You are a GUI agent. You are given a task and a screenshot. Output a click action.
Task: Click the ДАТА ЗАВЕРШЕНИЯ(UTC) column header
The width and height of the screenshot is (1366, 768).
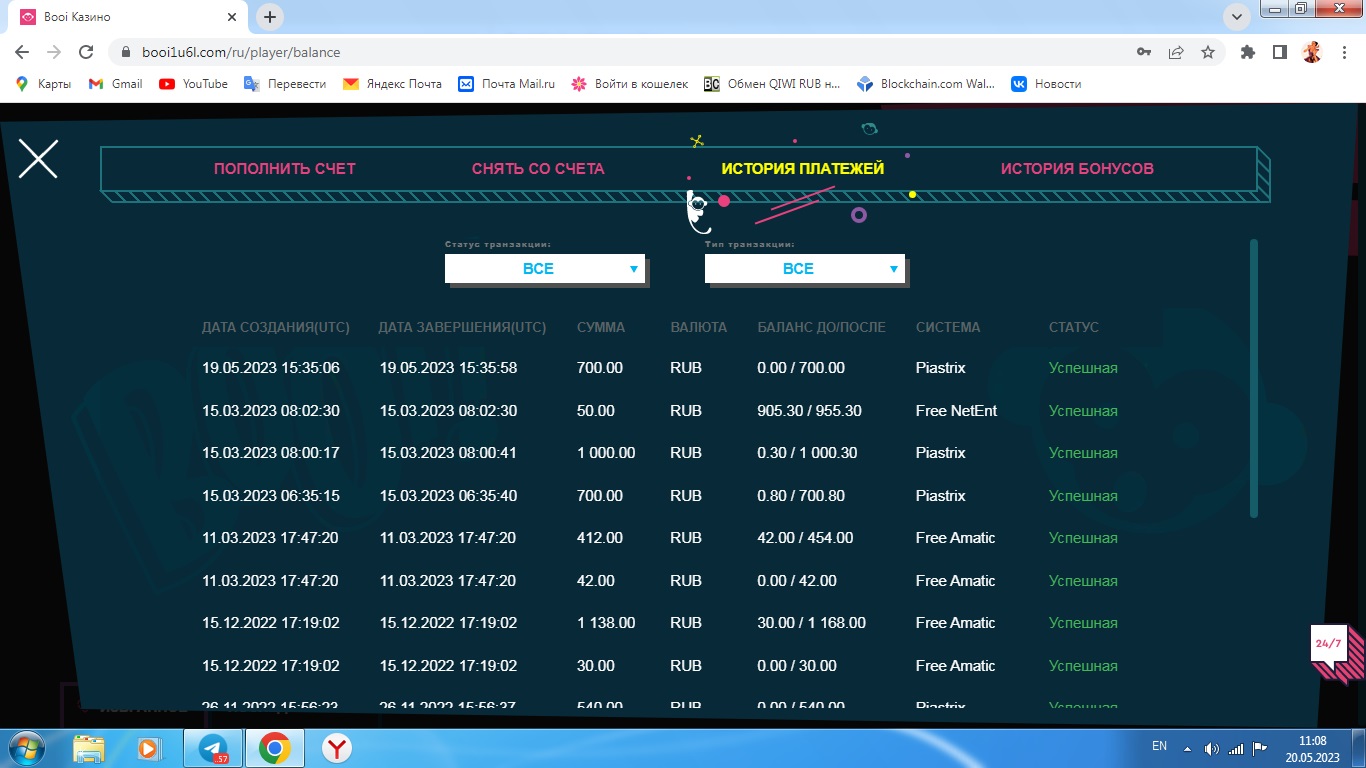pos(462,327)
